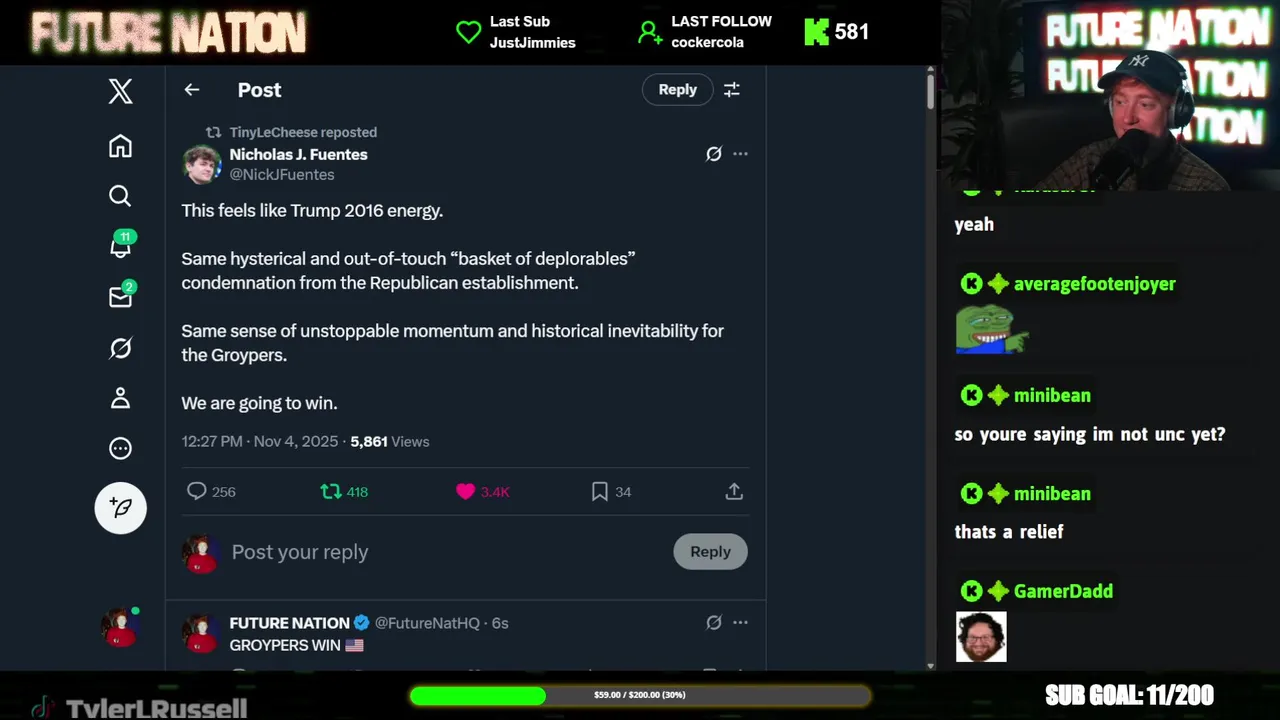Click the X logo icon
Screen dimensions: 1280x720
coord(120,91)
